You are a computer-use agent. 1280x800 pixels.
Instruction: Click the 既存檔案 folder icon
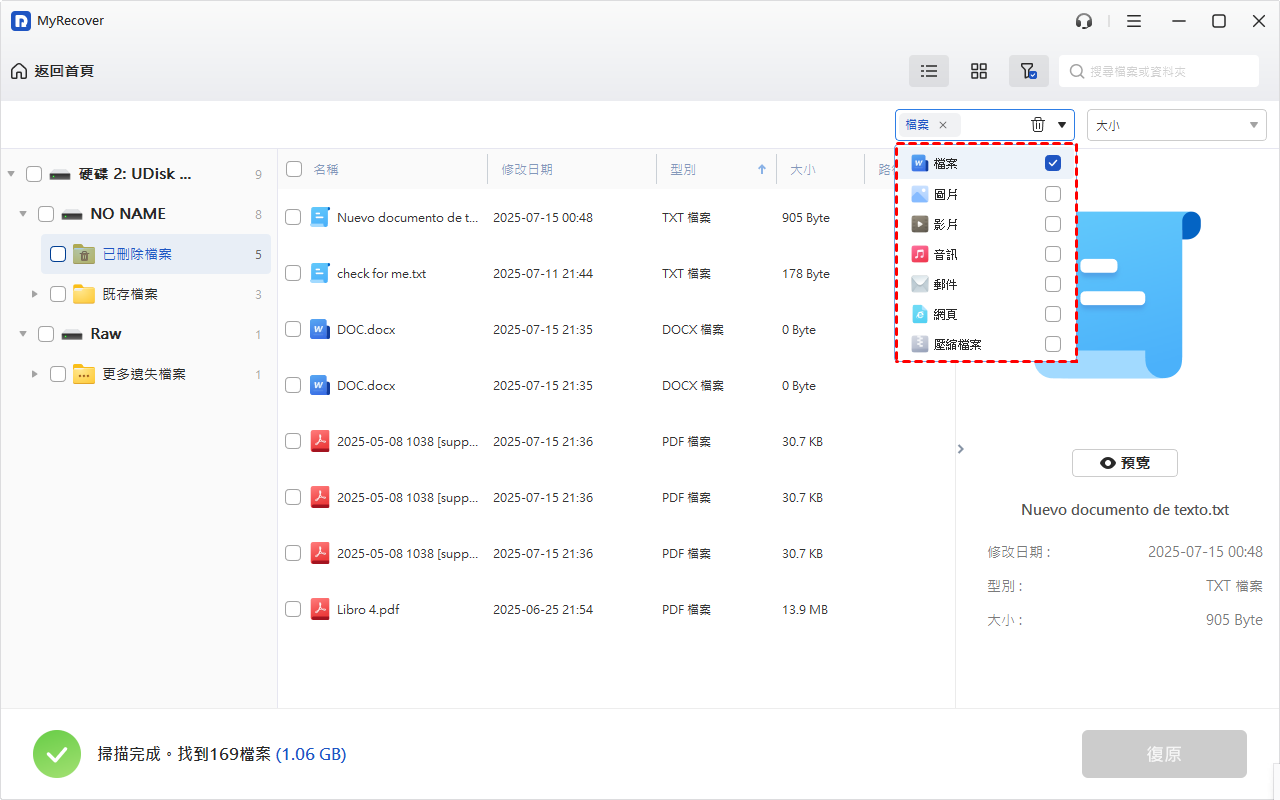(x=84, y=294)
